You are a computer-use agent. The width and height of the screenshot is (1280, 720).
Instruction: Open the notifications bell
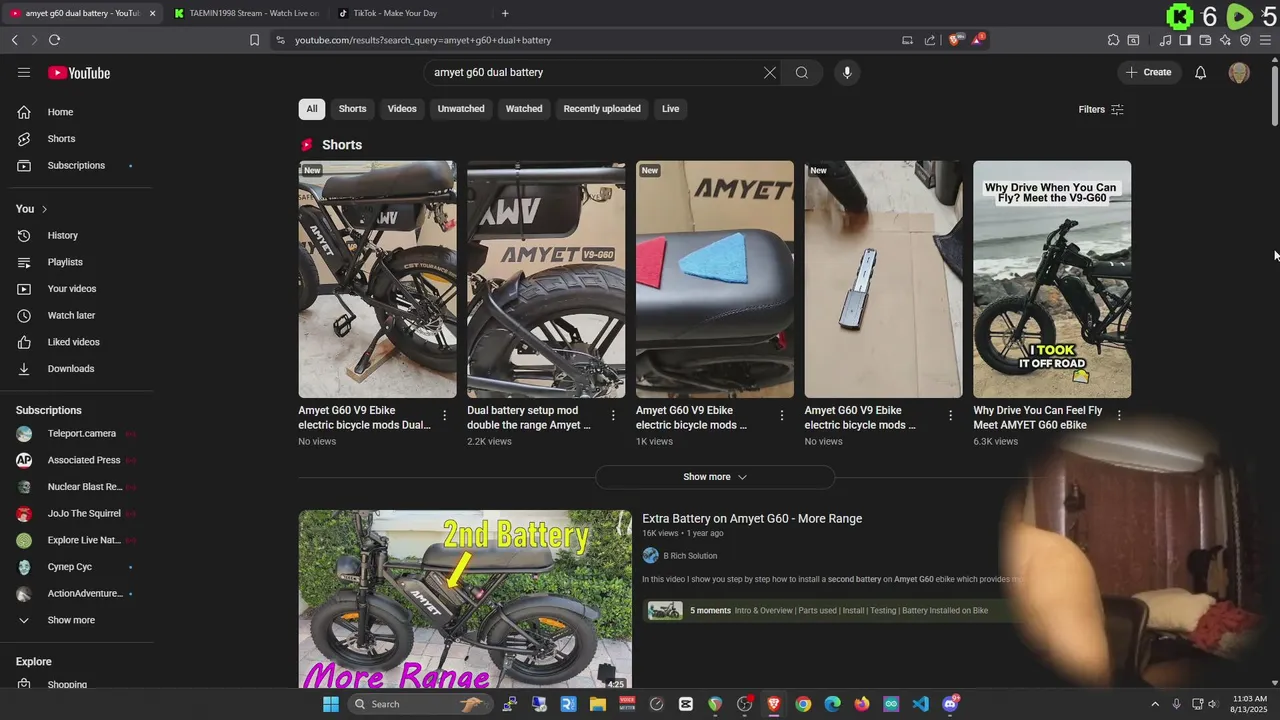pyautogui.click(x=1201, y=72)
